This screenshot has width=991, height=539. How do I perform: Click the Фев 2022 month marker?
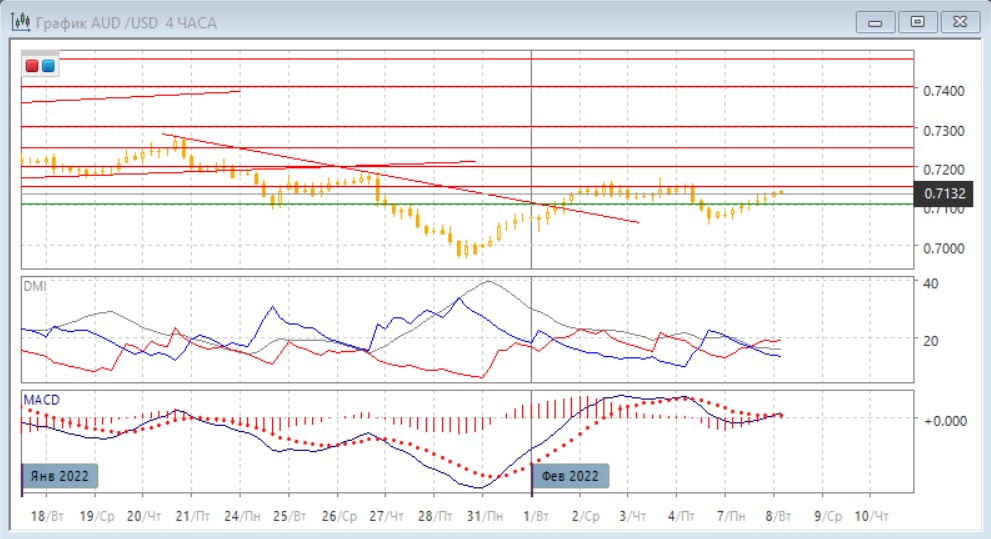(569, 476)
